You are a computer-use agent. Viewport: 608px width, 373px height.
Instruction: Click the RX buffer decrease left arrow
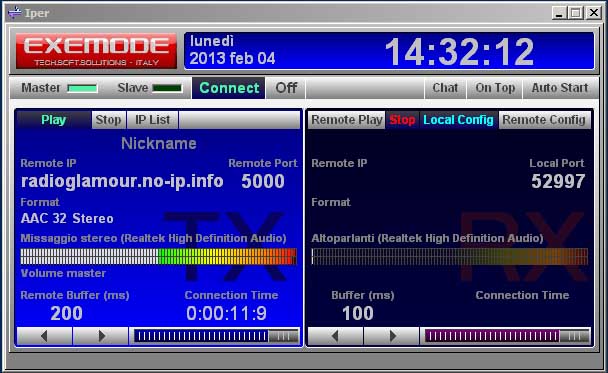coord(335,336)
